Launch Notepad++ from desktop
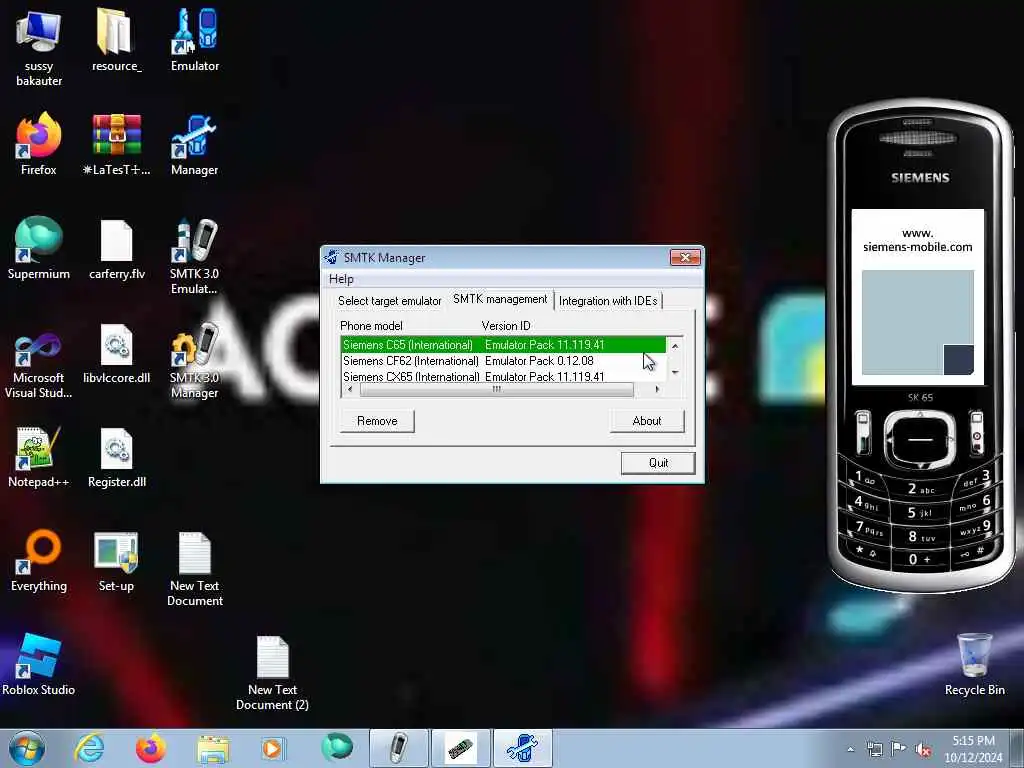 (x=39, y=457)
